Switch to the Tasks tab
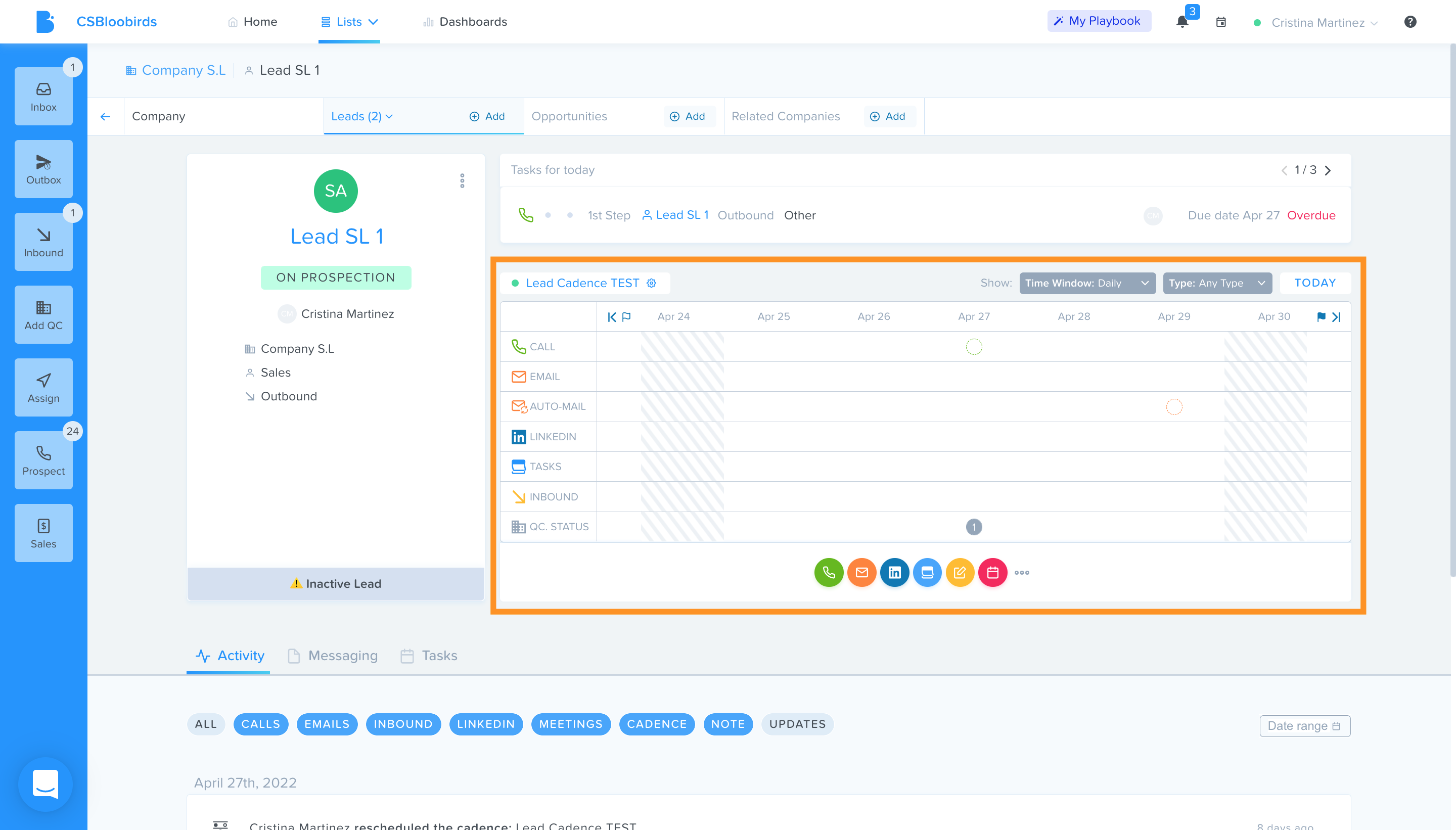Image resolution: width=1456 pixels, height=830 pixels. pos(429,656)
